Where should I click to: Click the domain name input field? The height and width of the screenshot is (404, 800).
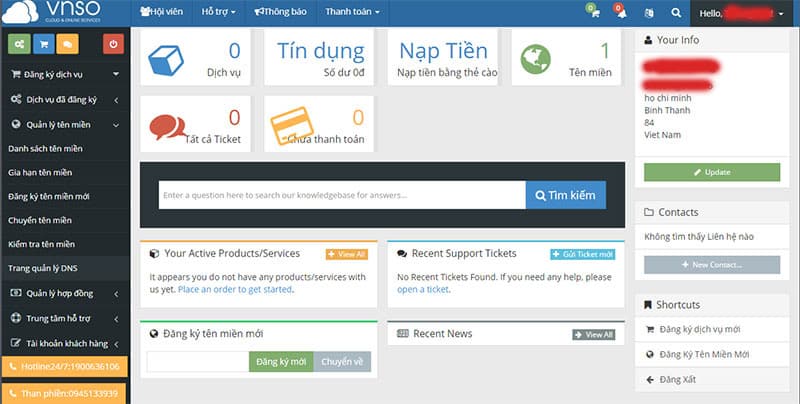(x=198, y=362)
